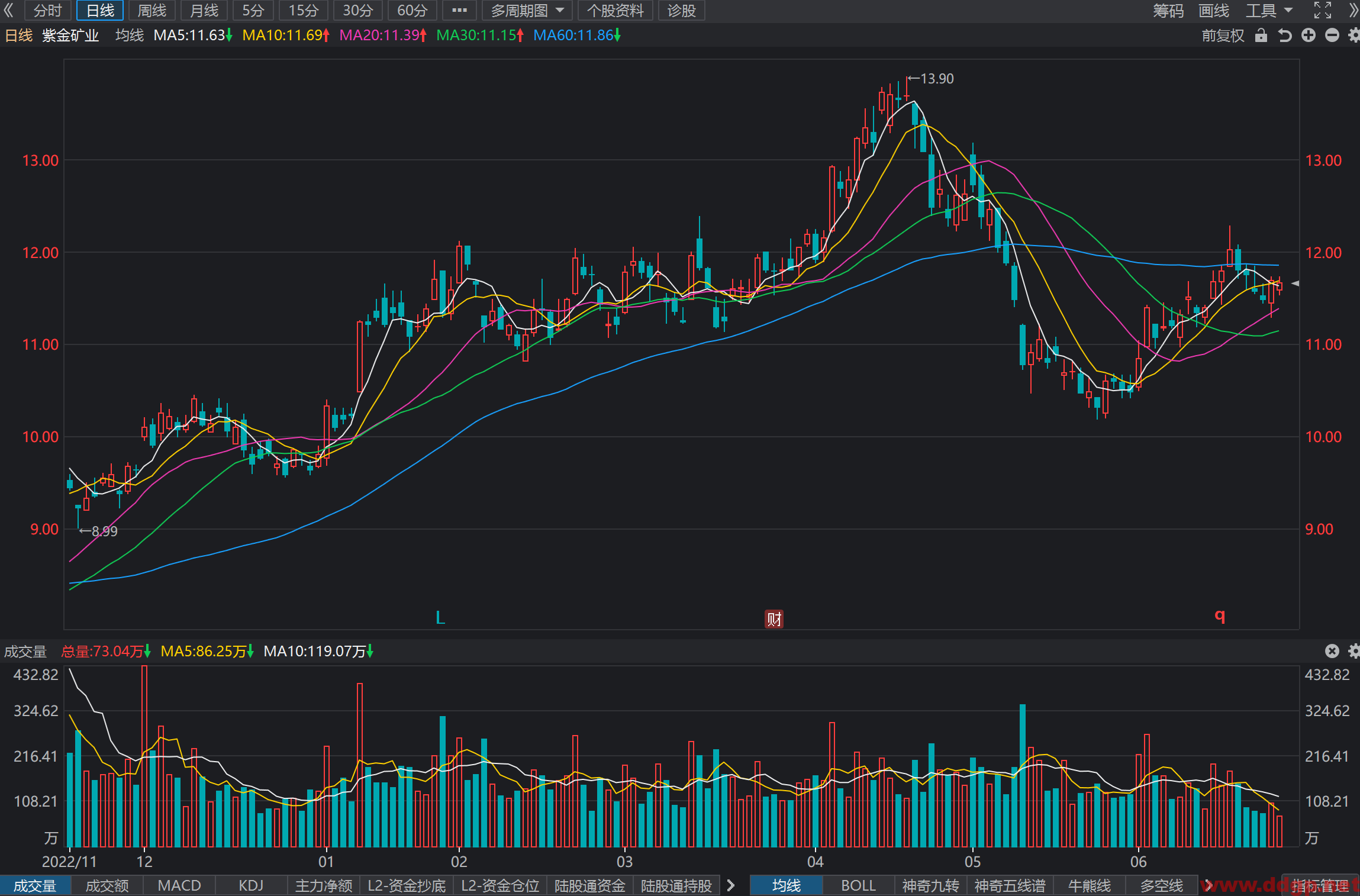Activate 画线 drawing tools
Image resolution: width=1360 pixels, height=896 pixels.
pyautogui.click(x=1214, y=10)
